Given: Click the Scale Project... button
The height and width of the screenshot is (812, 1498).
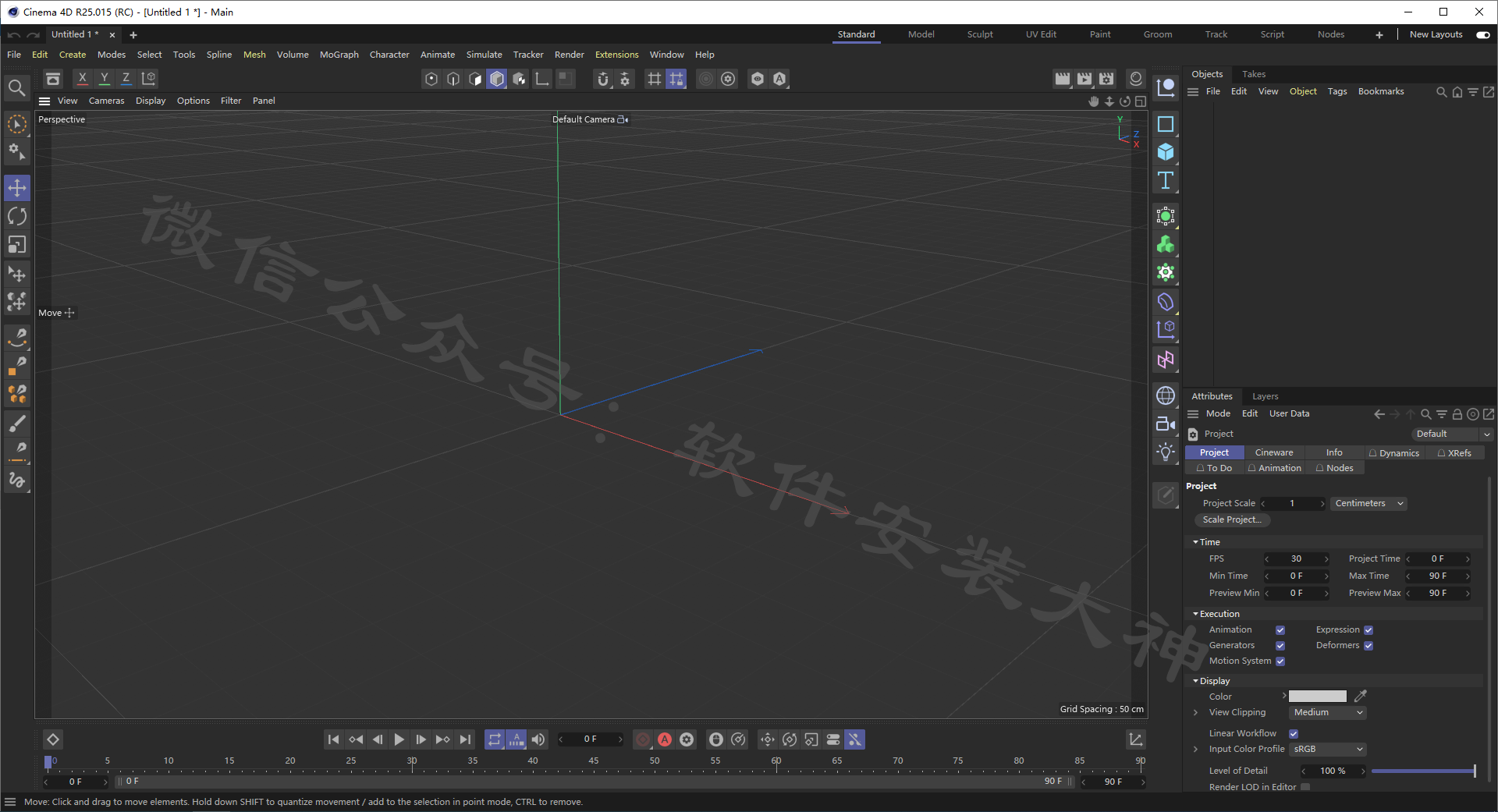Looking at the screenshot, I should point(1232,520).
